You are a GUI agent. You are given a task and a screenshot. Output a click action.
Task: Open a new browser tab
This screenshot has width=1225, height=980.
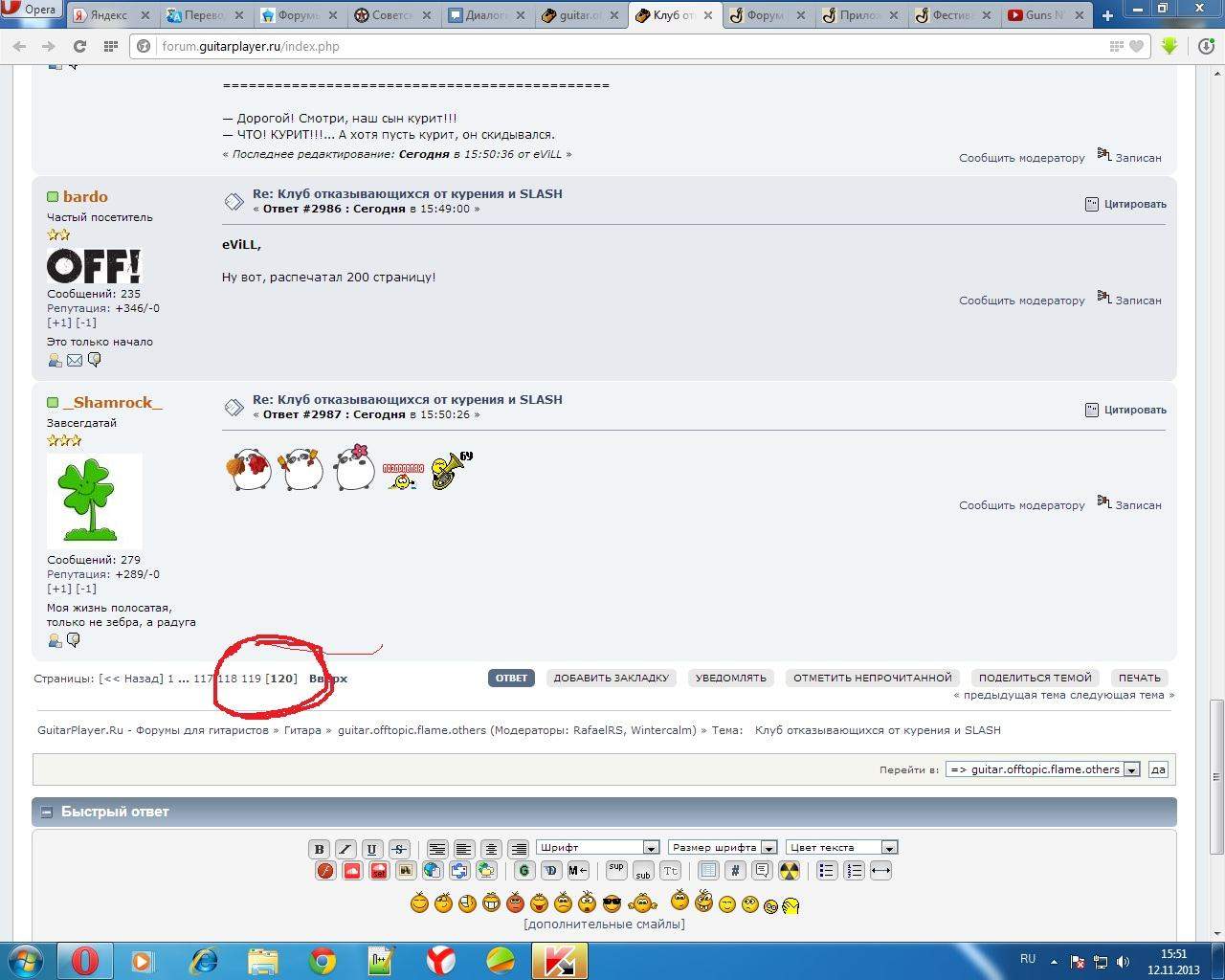[x=1107, y=15]
